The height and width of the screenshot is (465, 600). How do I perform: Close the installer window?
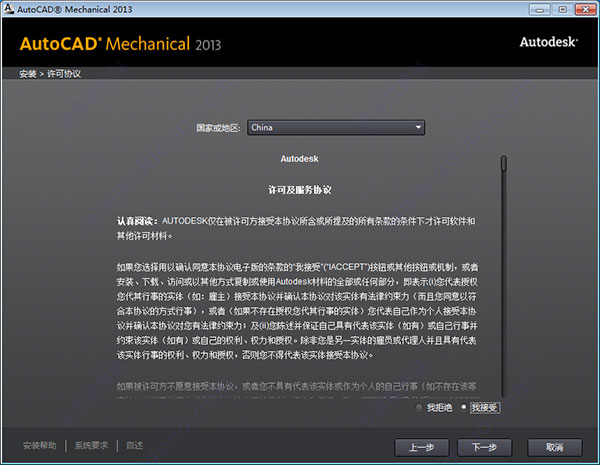585,10
